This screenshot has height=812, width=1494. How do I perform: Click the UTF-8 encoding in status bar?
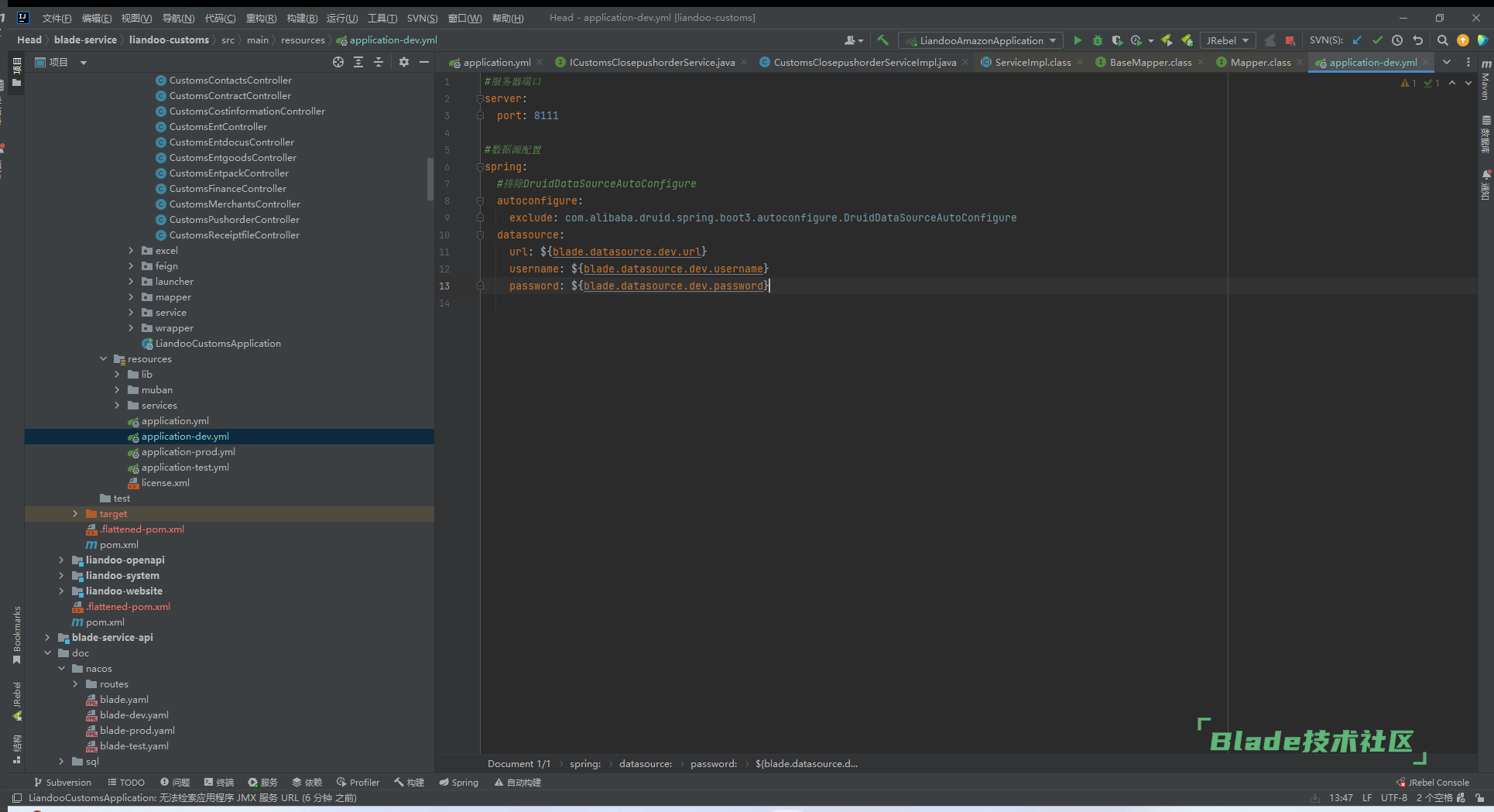click(x=1394, y=798)
